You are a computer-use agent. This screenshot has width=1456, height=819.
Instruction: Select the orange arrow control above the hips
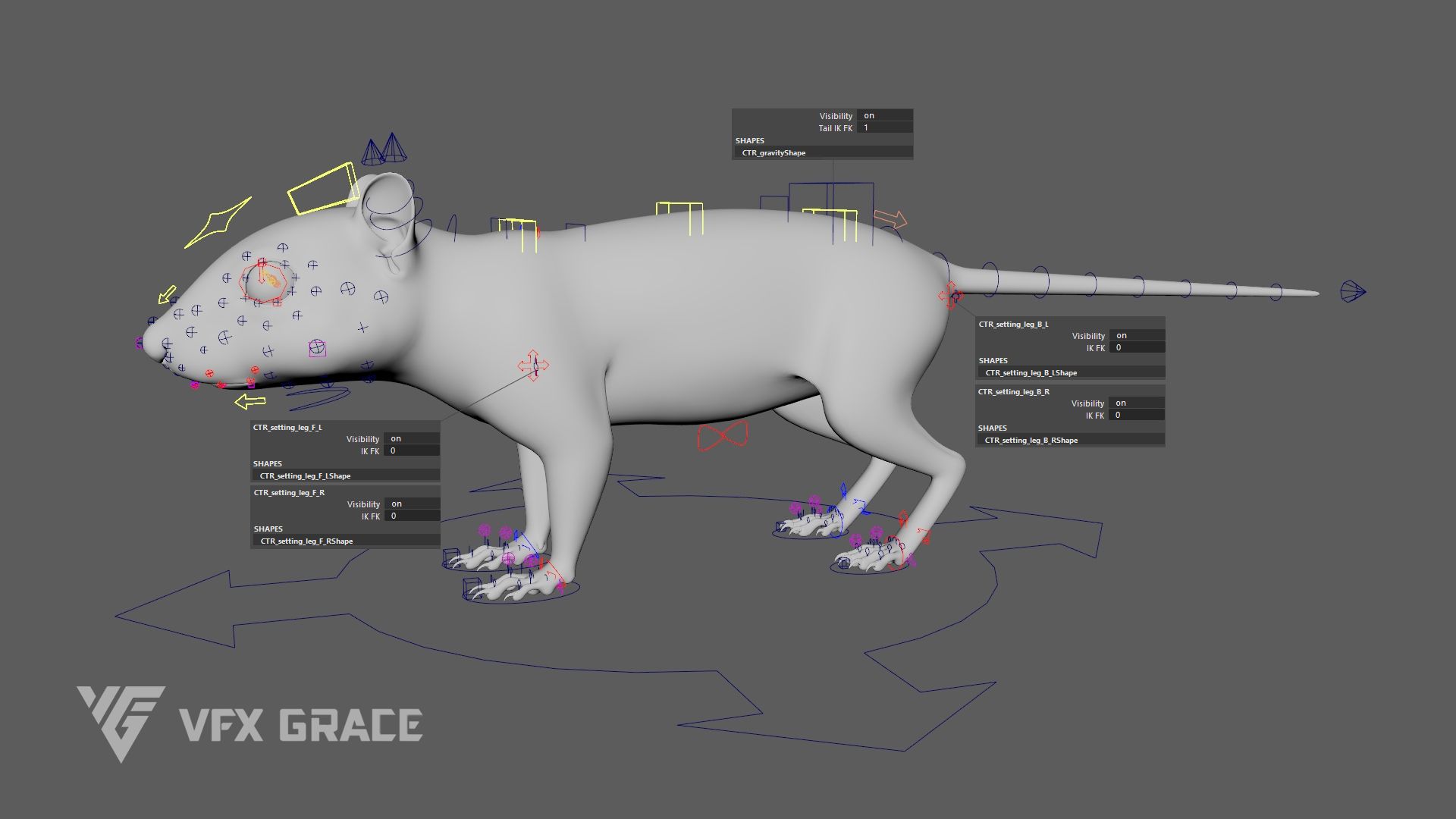click(890, 219)
